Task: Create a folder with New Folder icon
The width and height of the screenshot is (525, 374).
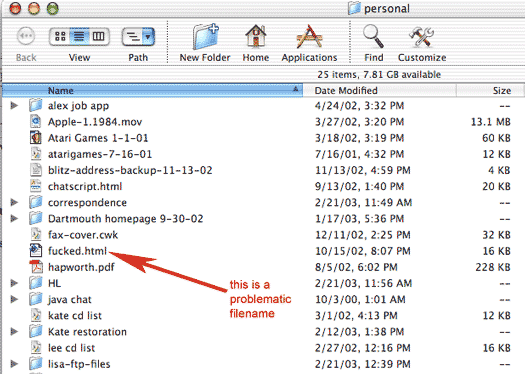Action: 205,36
